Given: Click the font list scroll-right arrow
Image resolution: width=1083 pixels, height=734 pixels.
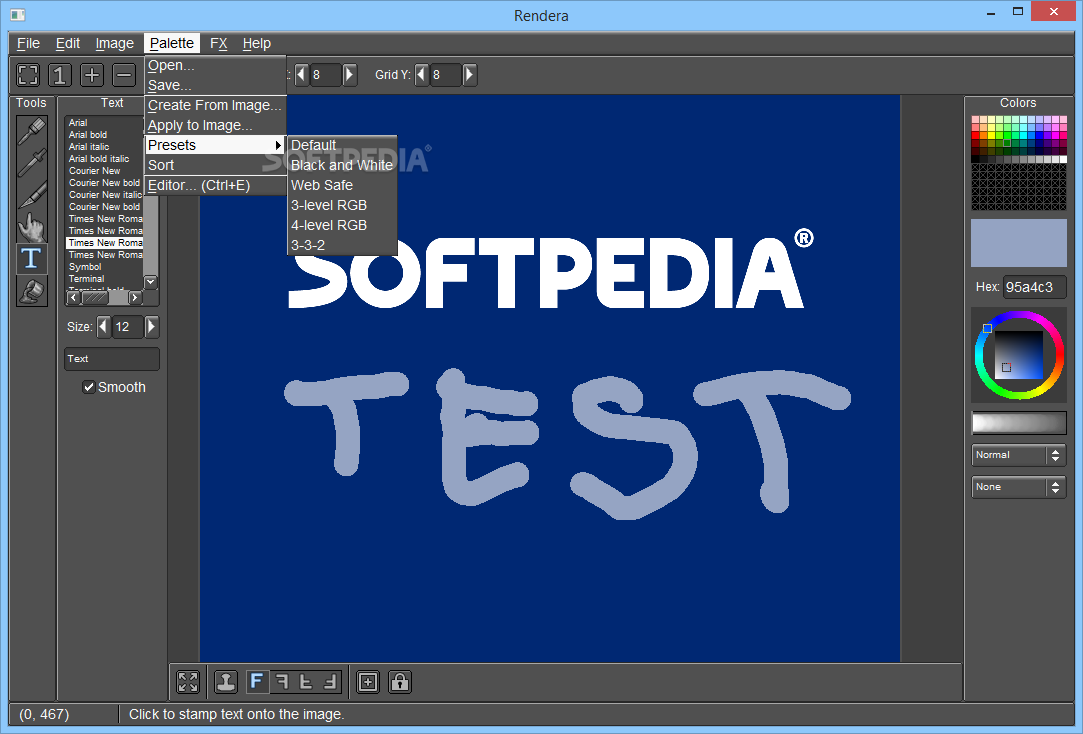Looking at the screenshot, I should coord(135,298).
